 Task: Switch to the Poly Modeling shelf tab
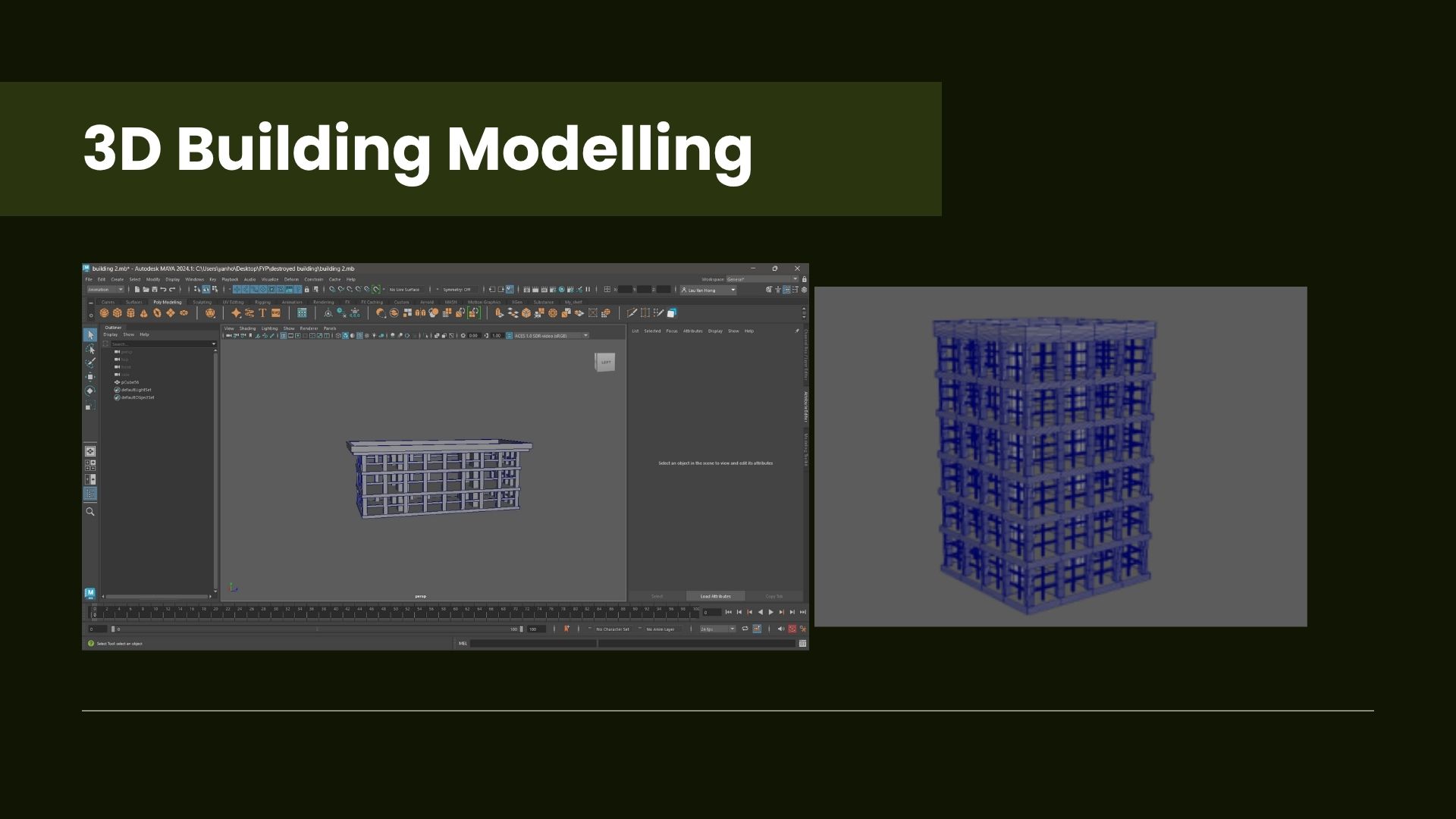[168, 302]
